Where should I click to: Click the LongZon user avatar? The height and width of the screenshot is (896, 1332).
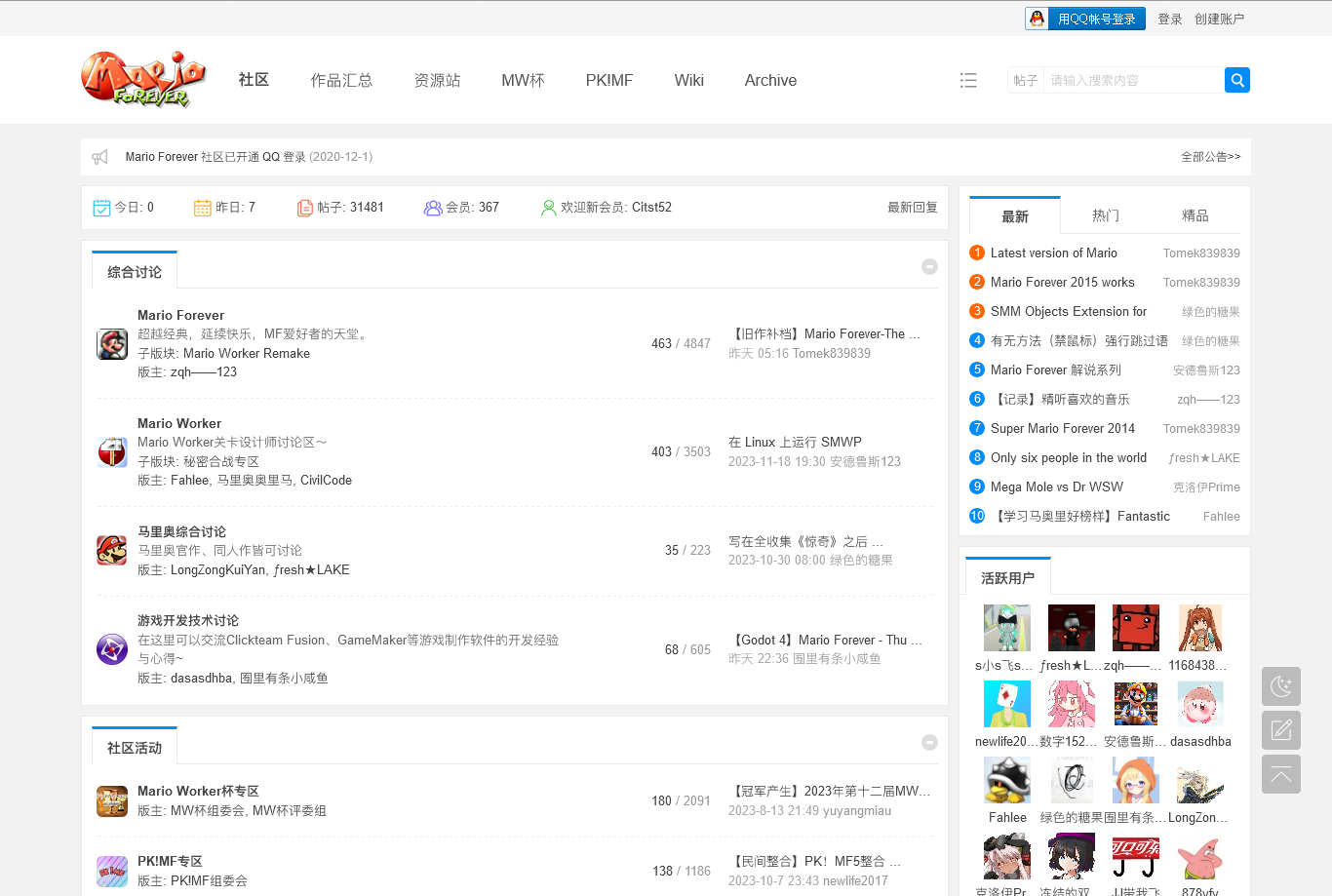(1200, 780)
